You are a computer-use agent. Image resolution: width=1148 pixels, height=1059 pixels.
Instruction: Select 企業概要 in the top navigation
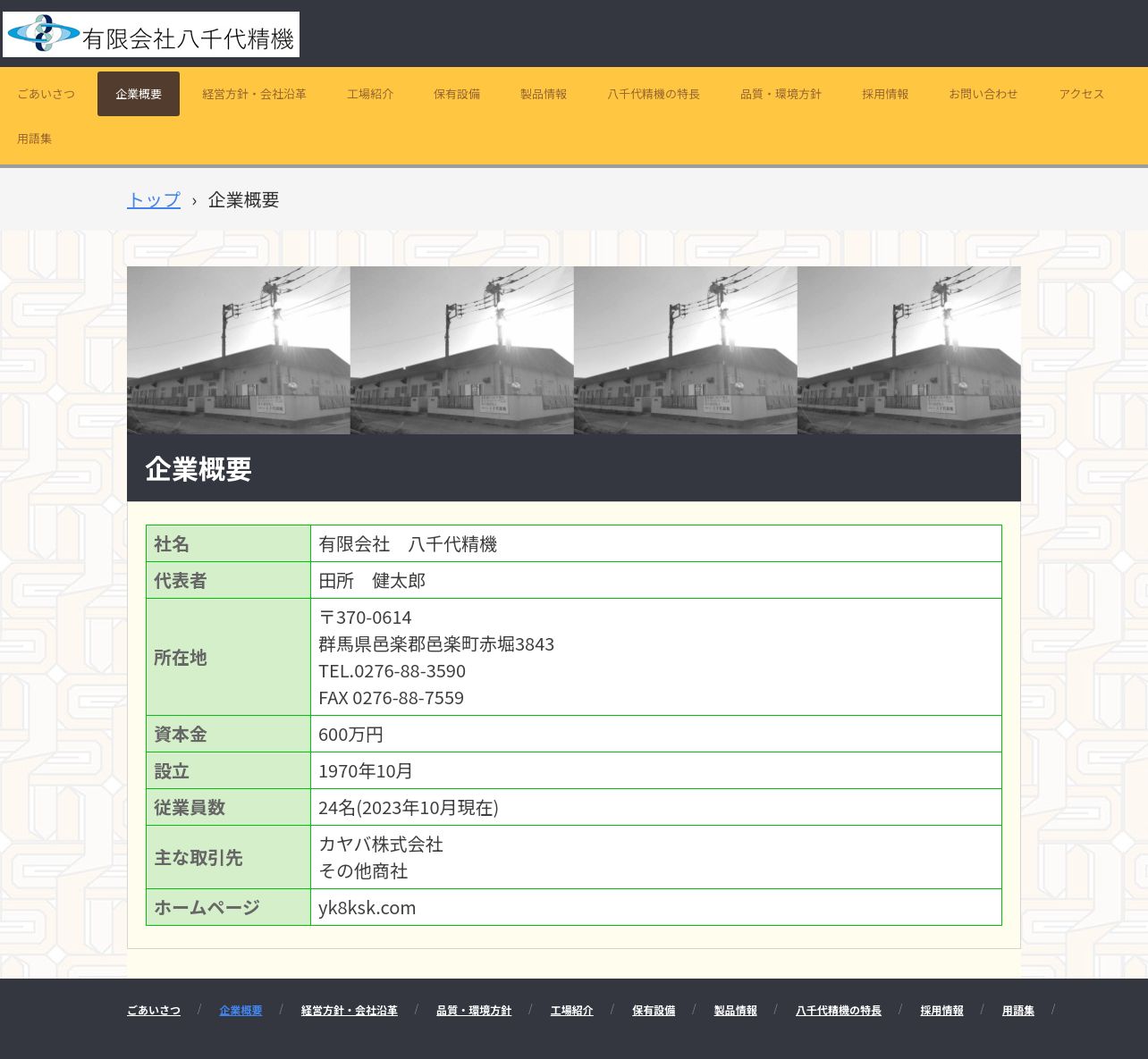tap(139, 94)
